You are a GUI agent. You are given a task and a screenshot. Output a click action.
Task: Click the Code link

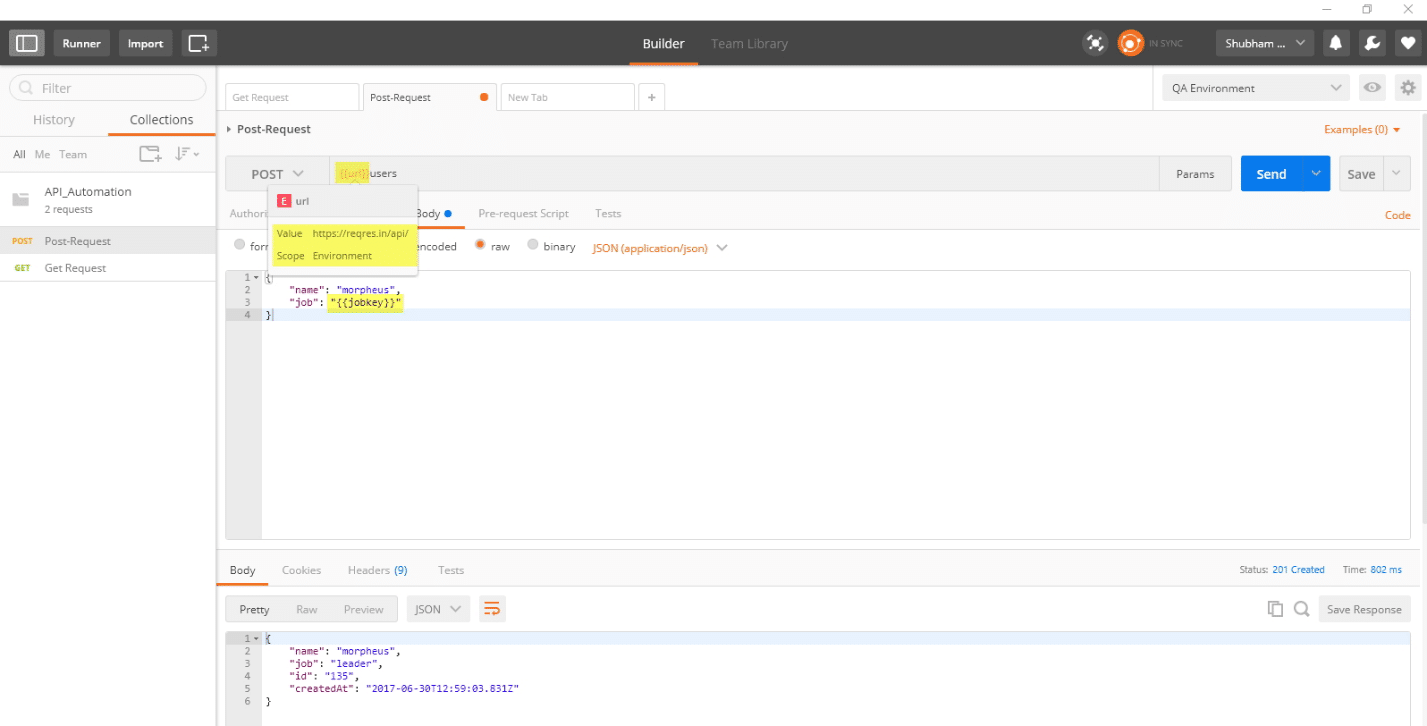coord(1397,215)
